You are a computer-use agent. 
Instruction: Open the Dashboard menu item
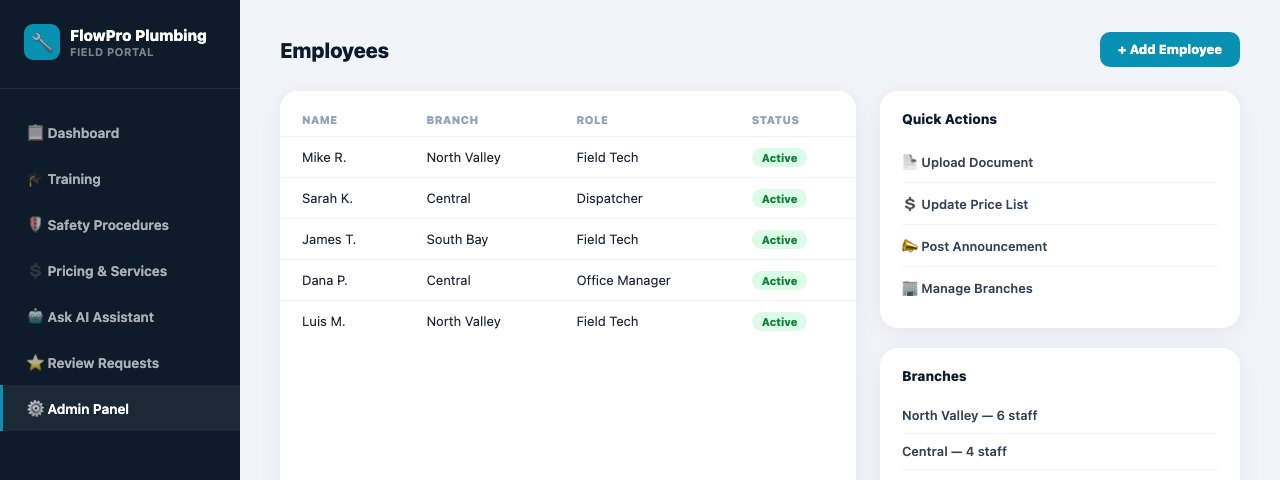coord(120,133)
